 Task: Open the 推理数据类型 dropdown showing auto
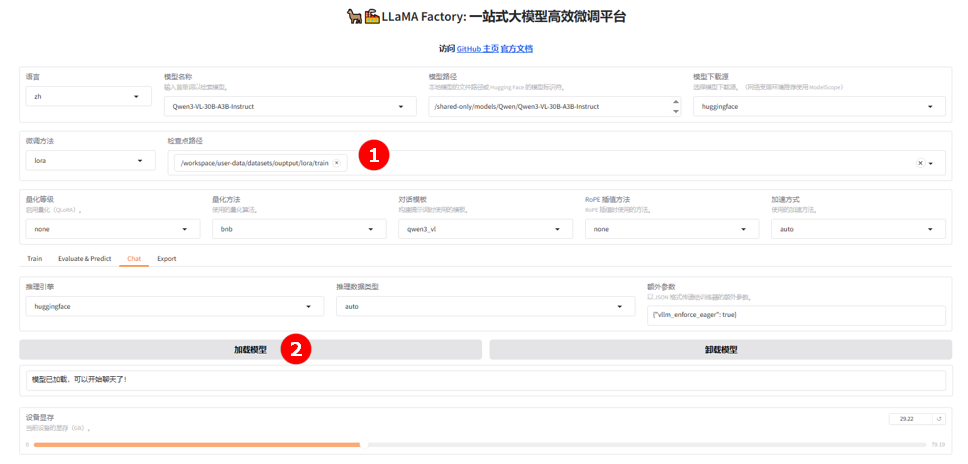click(x=485, y=306)
